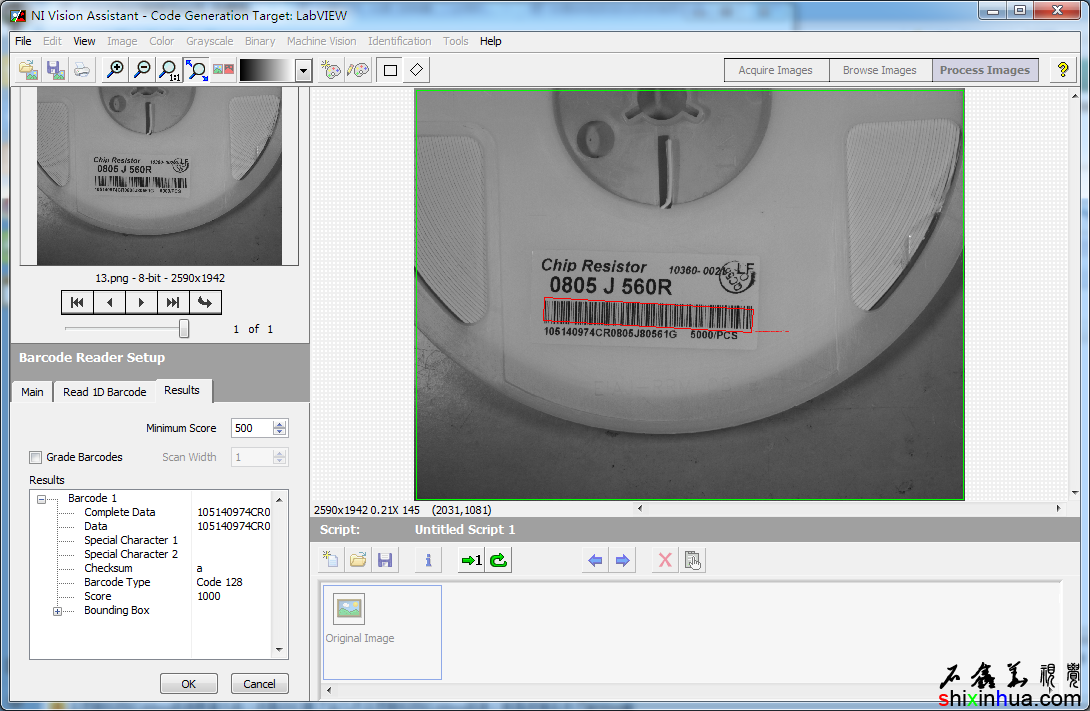This screenshot has height=711, width=1090.
Task: Click the Open Image toolbar icon
Action: point(28,70)
